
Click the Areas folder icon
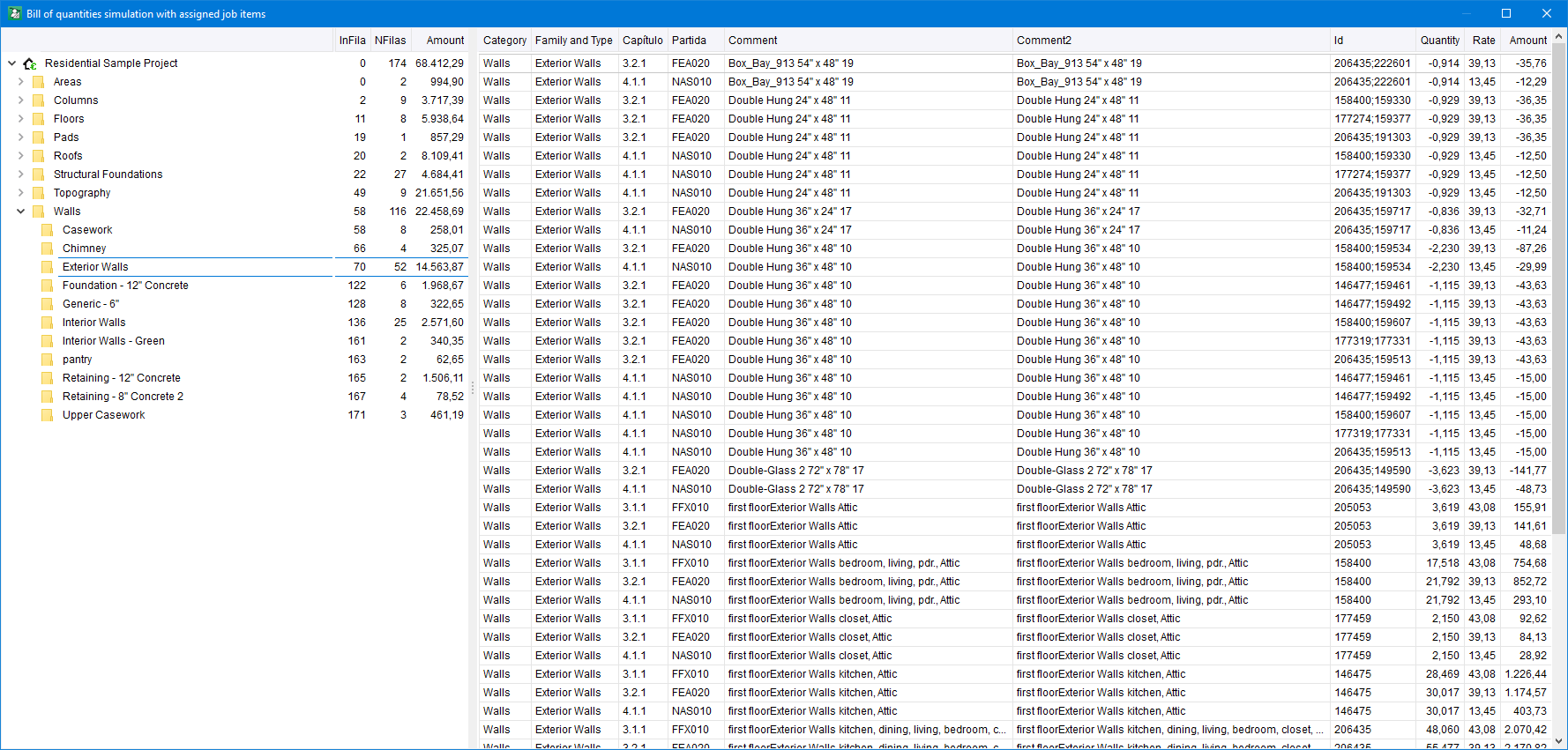(x=38, y=82)
